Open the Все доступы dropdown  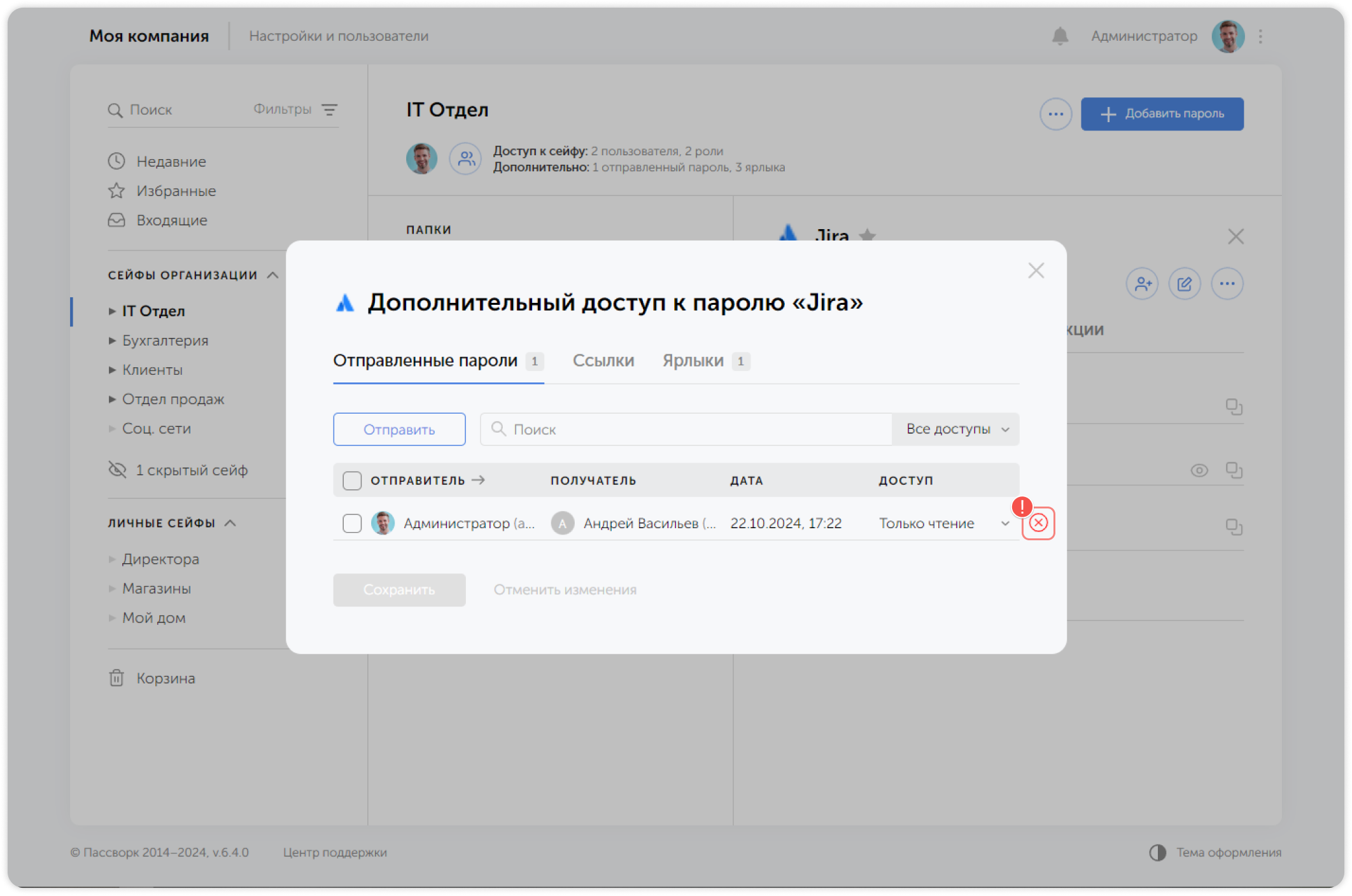(x=954, y=429)
